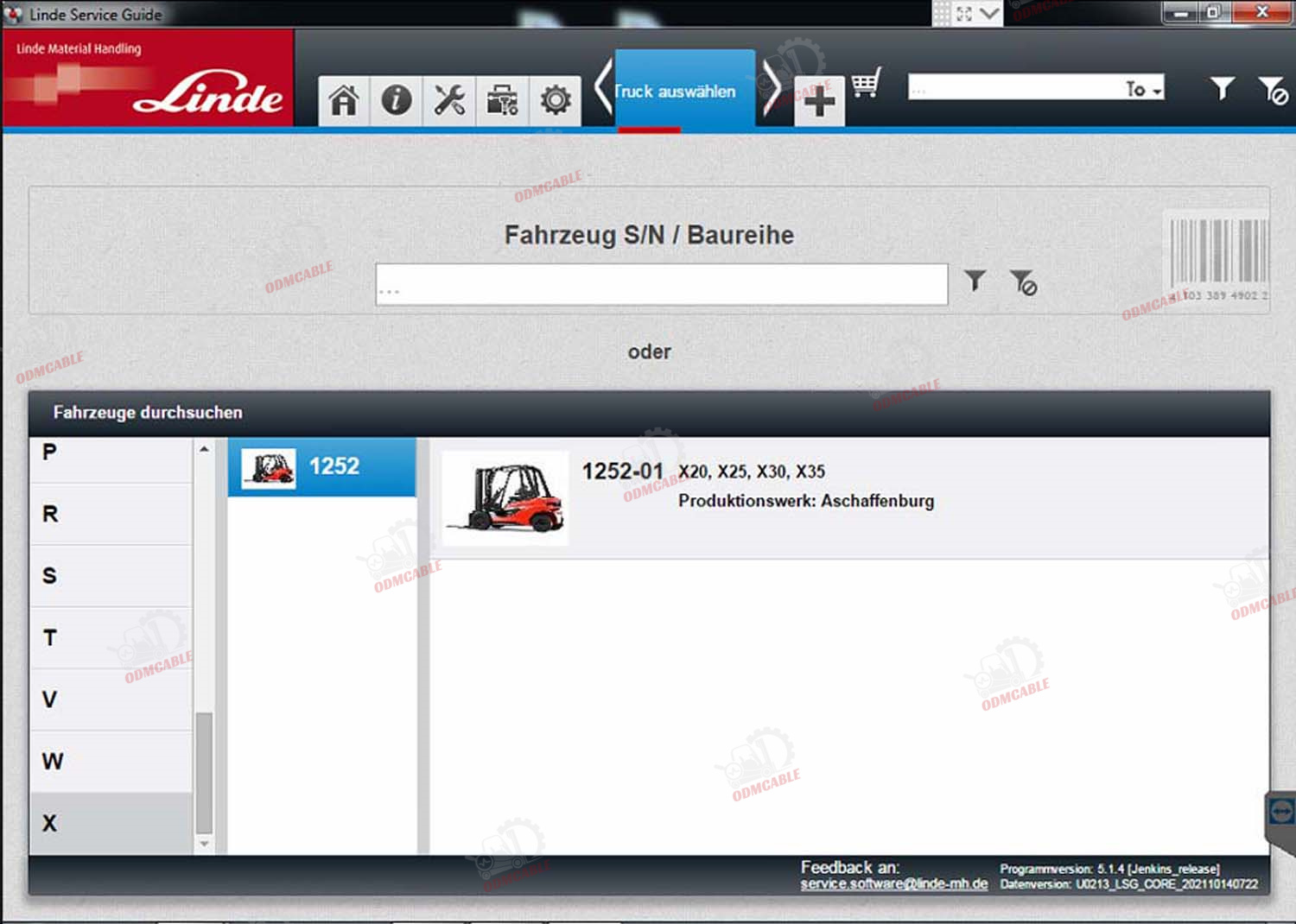This screenshot has height=924, width=1296.
Task: Click scrollbar down arrow in letter list
Action: (204, 844)
